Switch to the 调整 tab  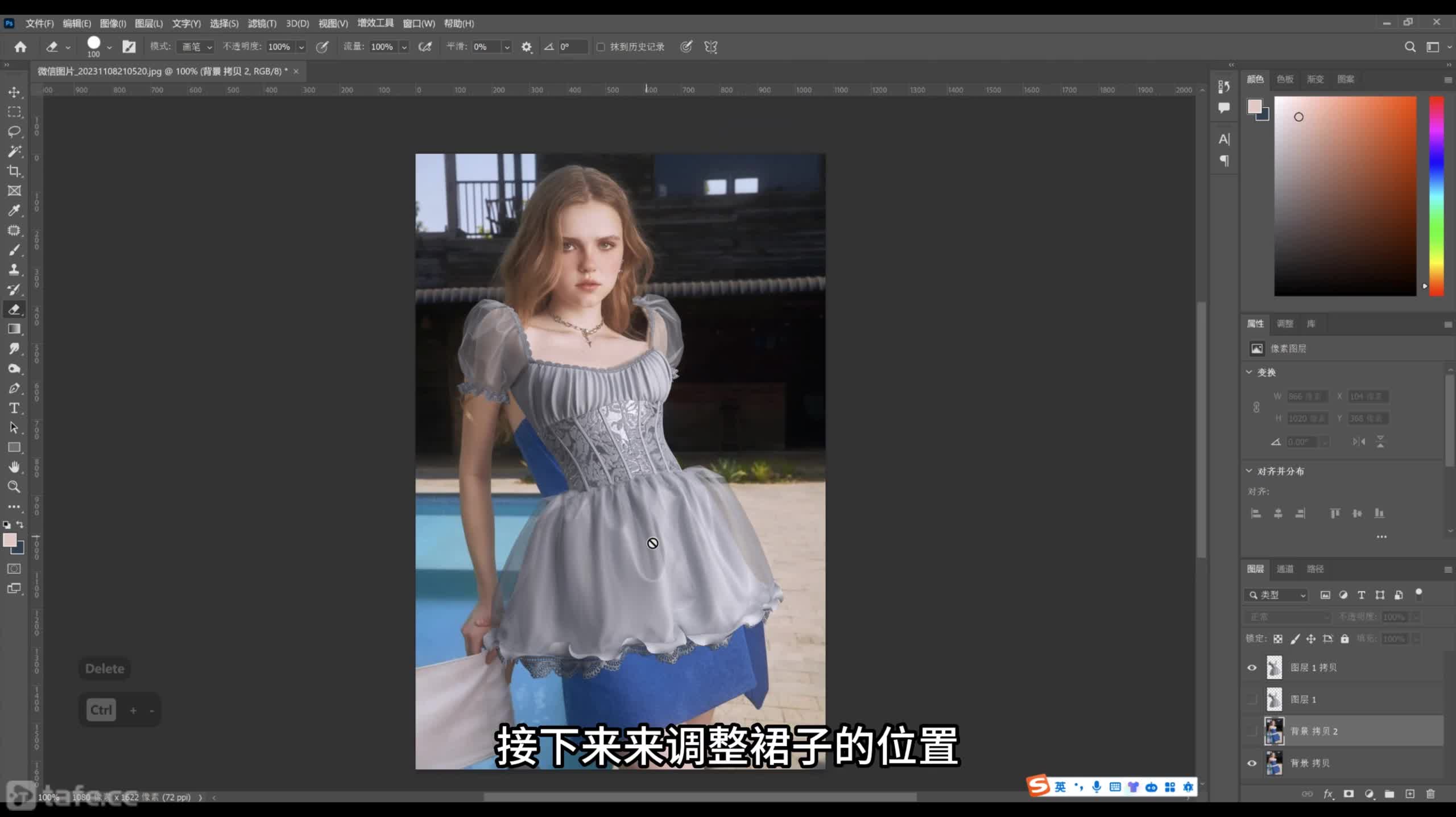point(1285,324)
